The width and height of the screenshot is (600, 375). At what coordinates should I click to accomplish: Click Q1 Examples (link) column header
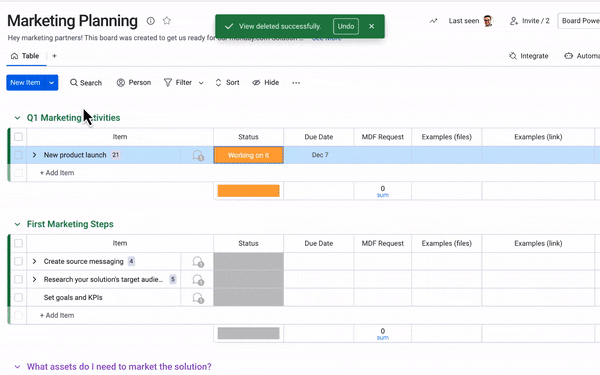click(538, 137)
